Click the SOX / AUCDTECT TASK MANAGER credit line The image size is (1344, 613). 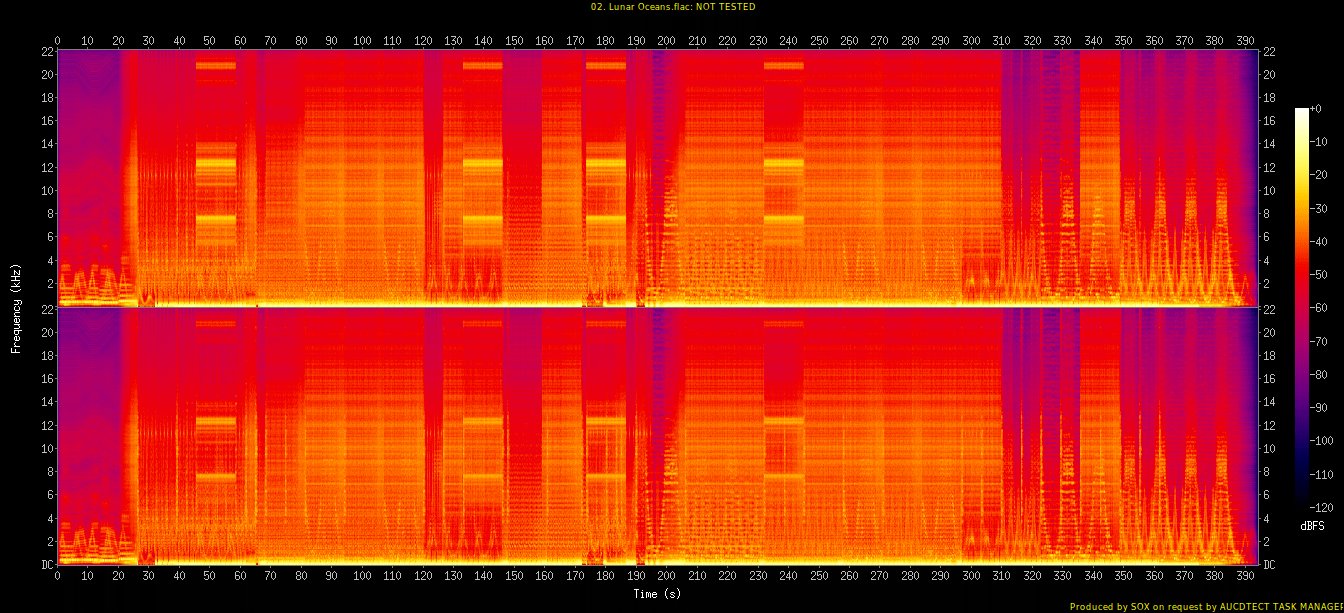(x=1206, y=606)
